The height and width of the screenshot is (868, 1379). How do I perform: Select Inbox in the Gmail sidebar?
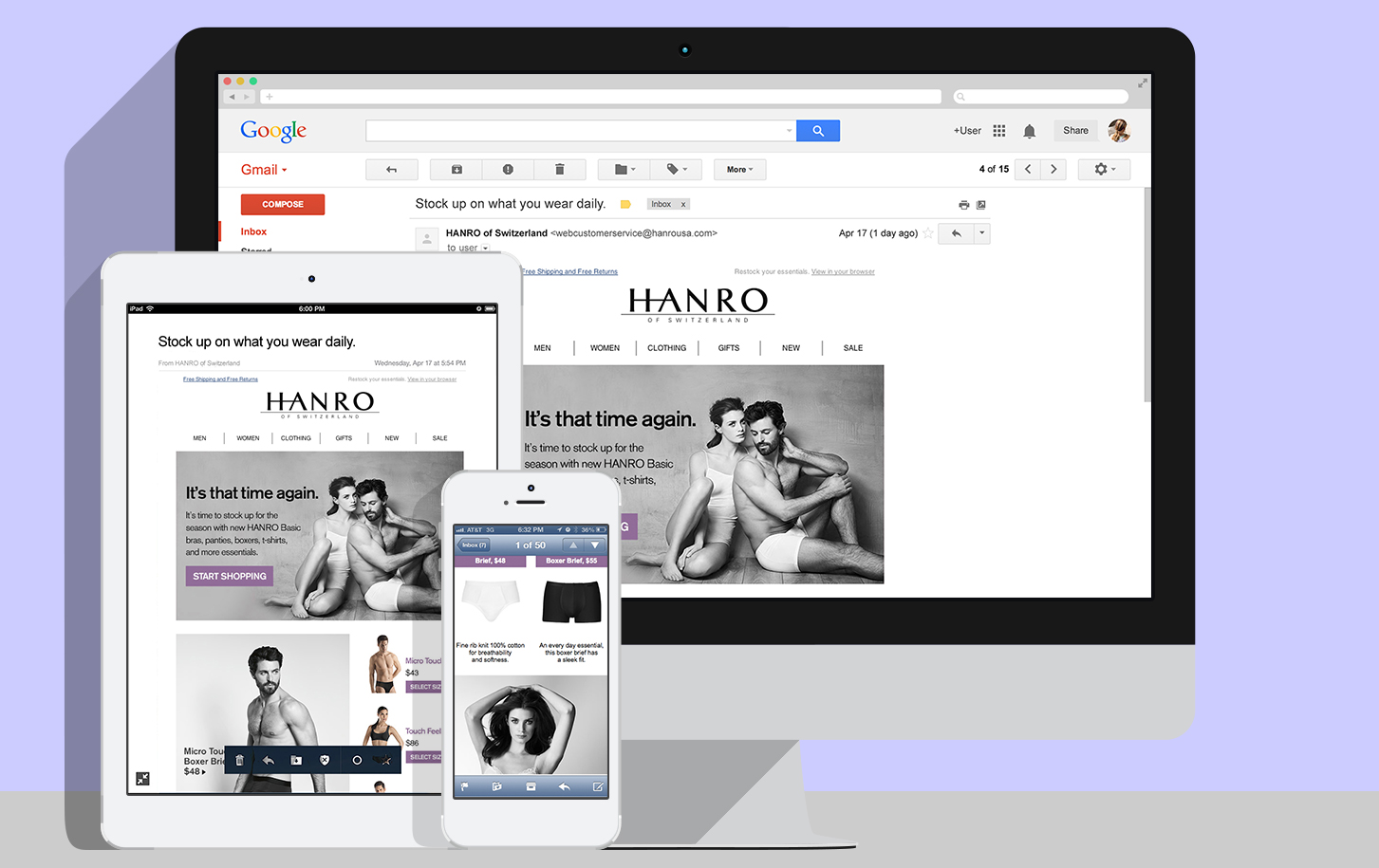pos(253,231)
